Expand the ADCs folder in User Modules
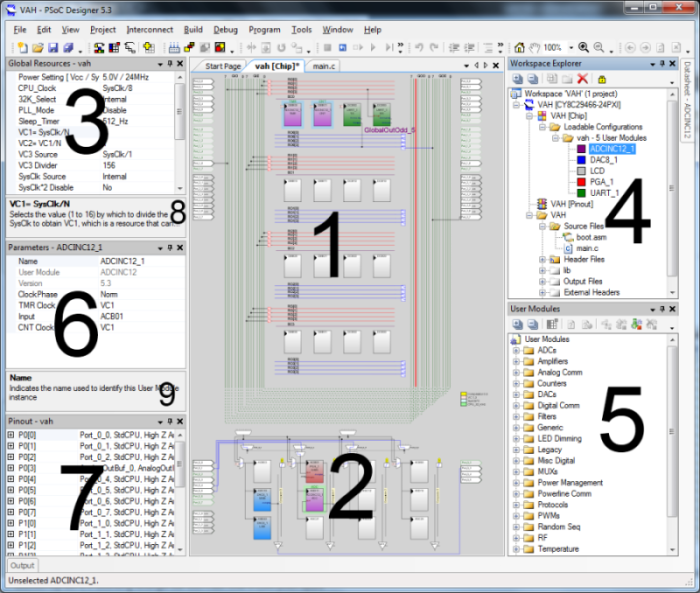 pyautogui.click(x=516, y=350)
